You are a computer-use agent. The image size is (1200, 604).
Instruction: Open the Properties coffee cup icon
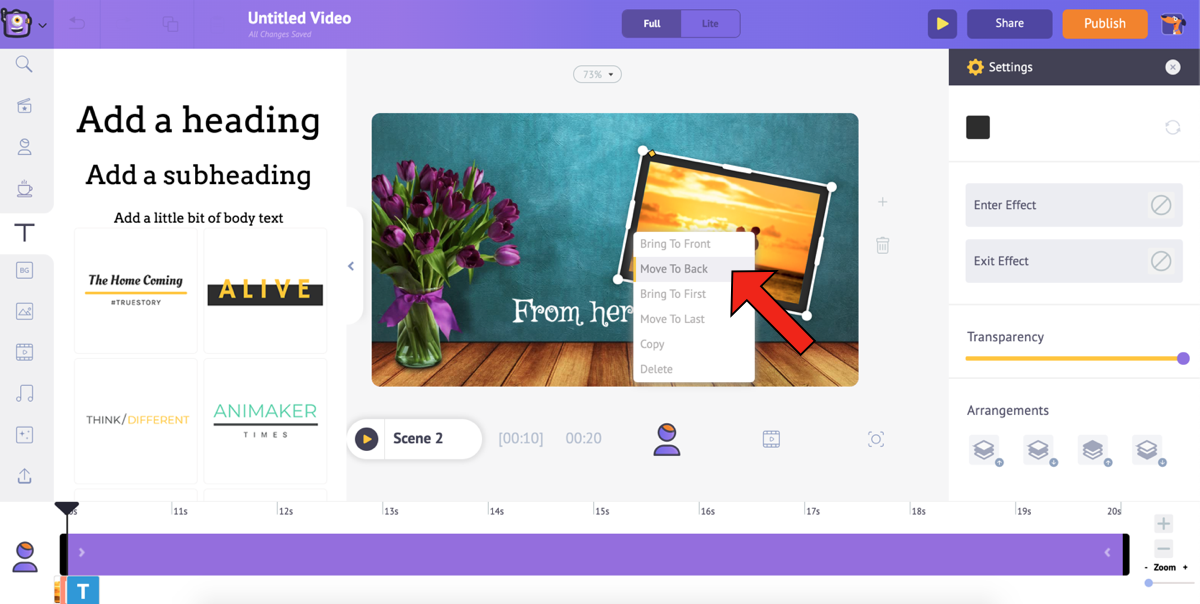pyautogui.click(x=24, y=188)
